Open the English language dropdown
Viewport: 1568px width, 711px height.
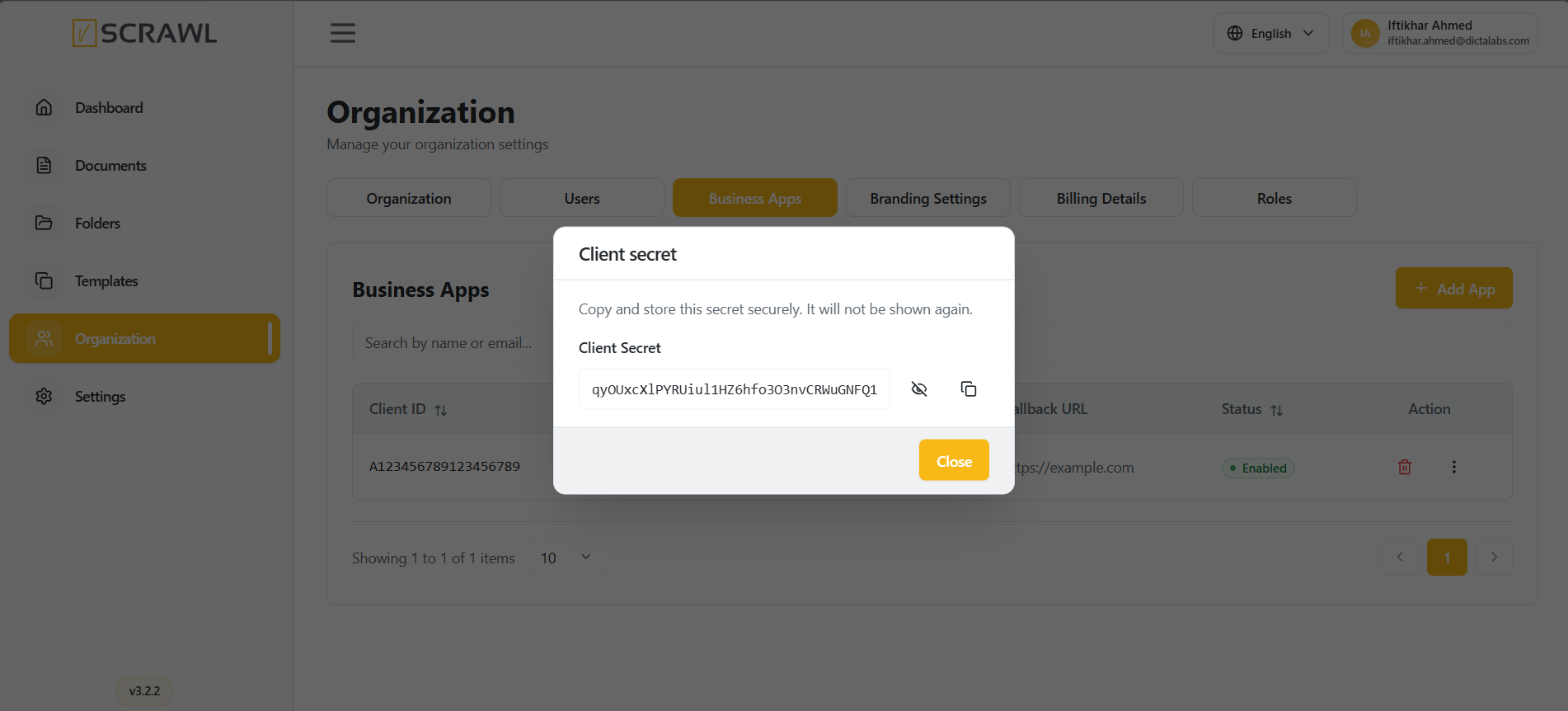coord(1271,33)
